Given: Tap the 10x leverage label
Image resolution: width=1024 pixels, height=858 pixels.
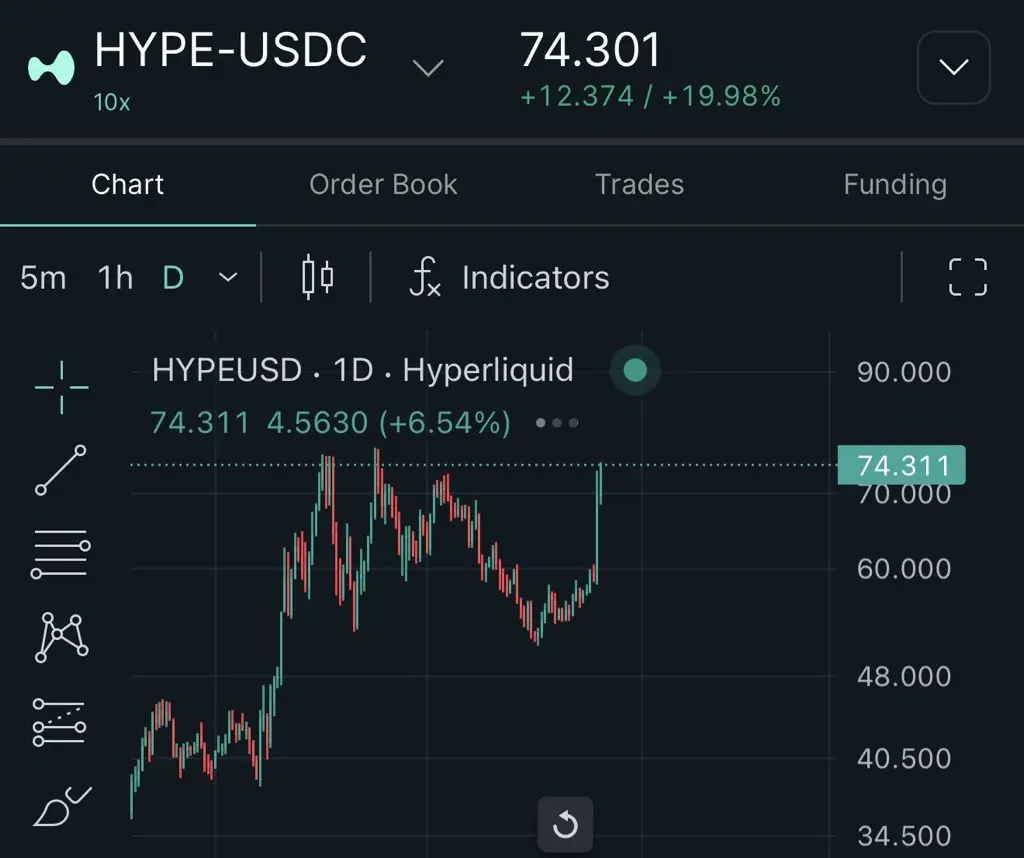Looking at the screenshot, I should pos(112,102).
